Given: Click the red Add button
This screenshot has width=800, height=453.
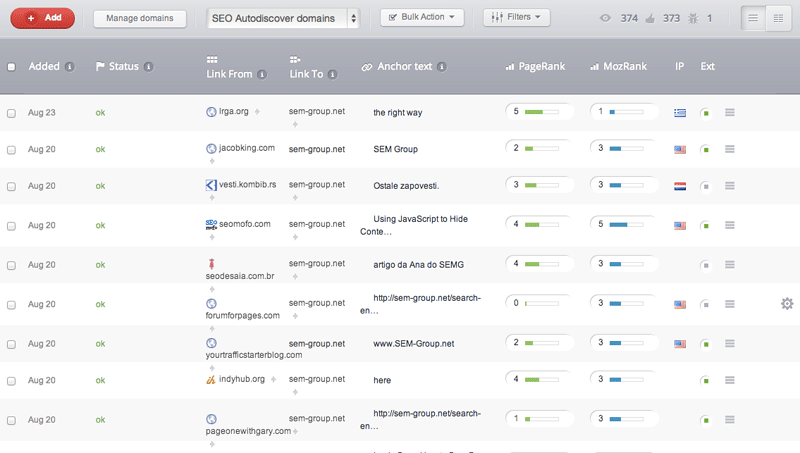Looking at the screenshot, I should (x=43, y=18).
